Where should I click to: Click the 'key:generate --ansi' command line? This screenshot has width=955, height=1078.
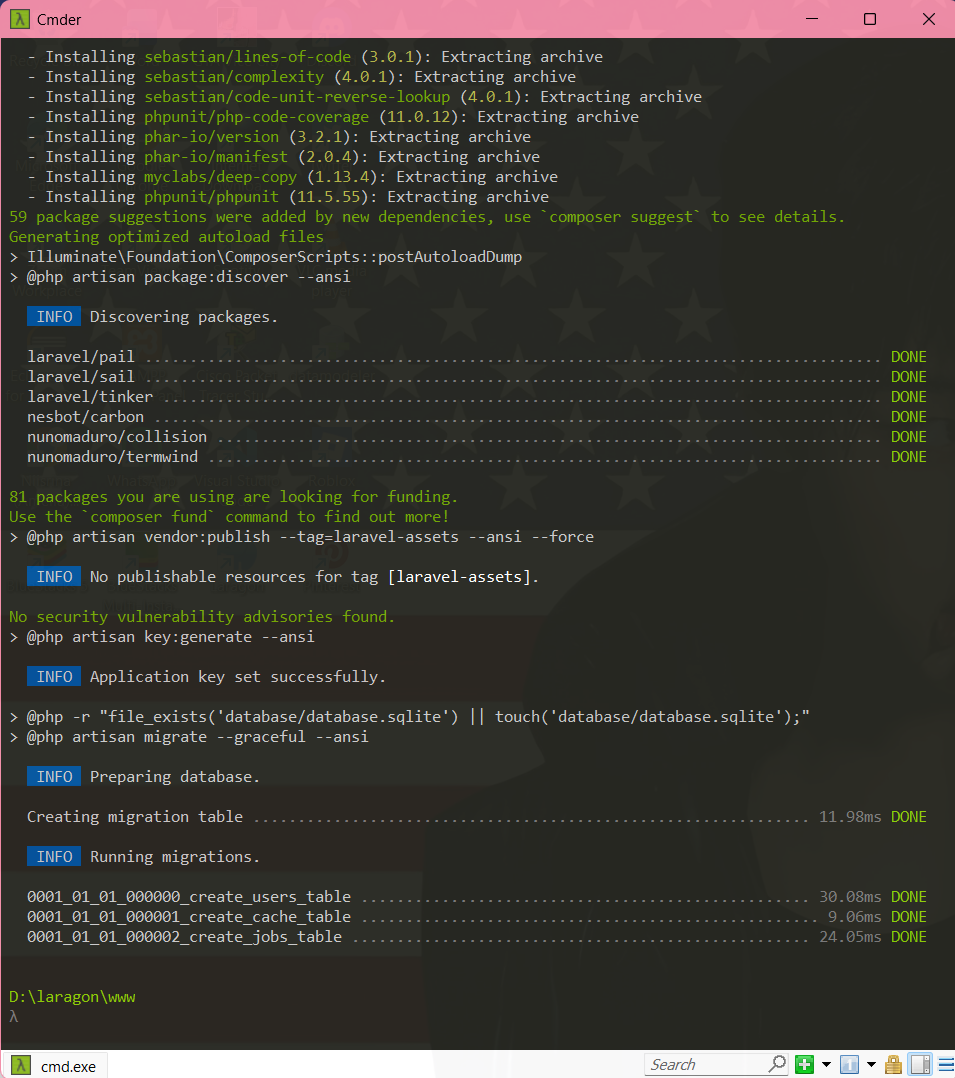click(x=162, y=637)
